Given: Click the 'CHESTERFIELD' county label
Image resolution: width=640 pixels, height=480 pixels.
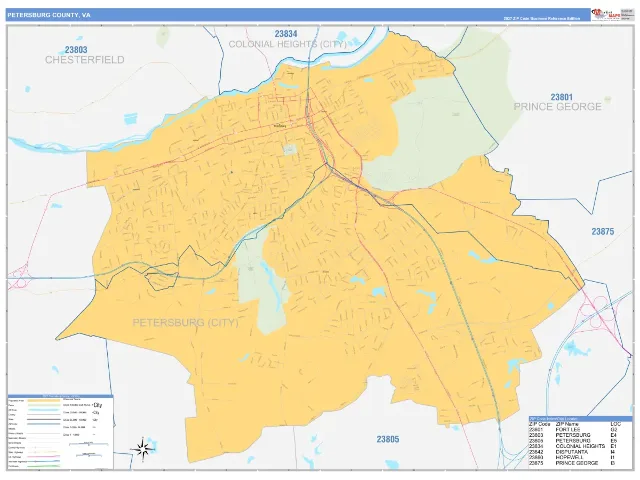Looking at the screenshot, I should (x=84, y=60).
